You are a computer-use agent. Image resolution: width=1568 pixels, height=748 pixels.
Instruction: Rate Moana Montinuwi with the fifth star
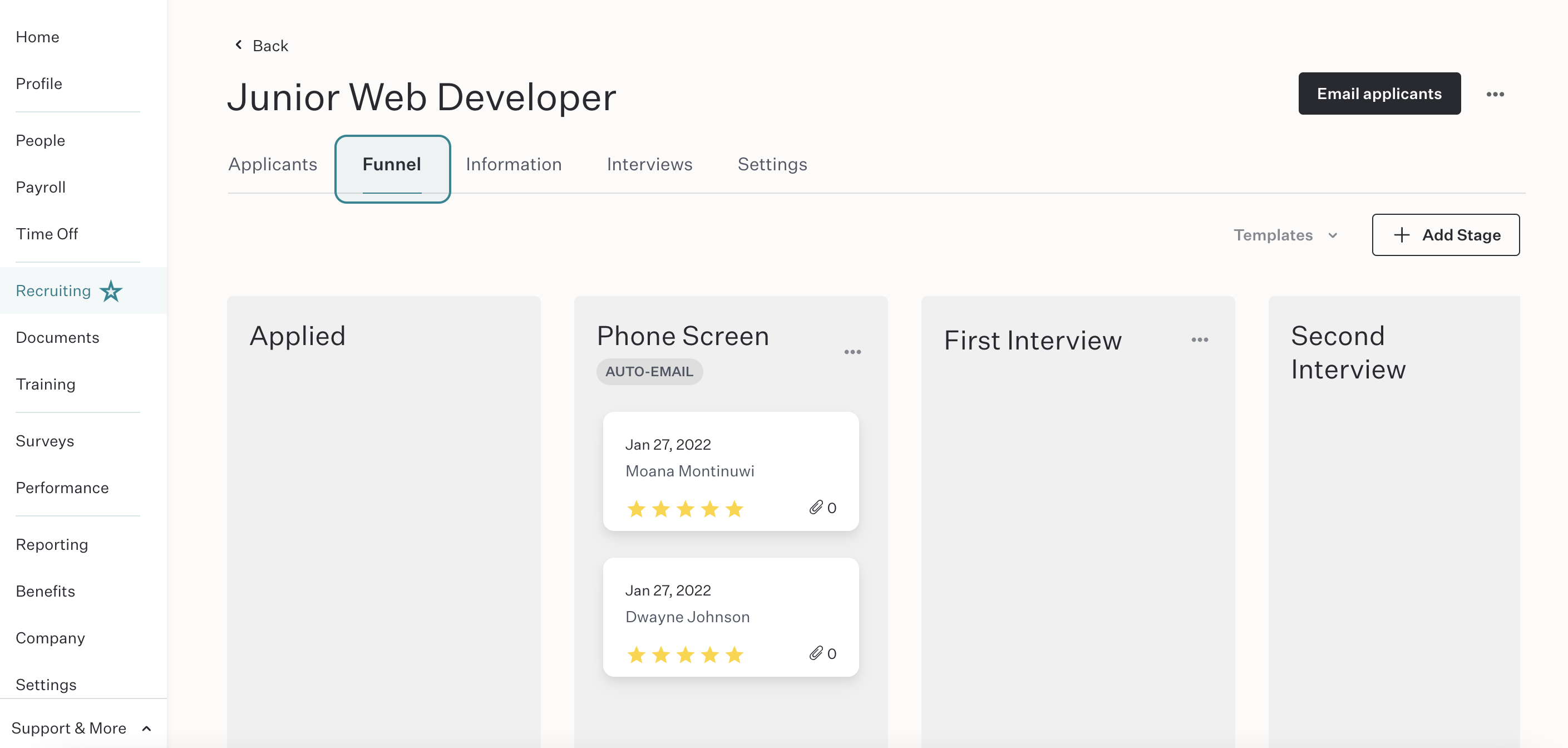(x=734, y=508)
